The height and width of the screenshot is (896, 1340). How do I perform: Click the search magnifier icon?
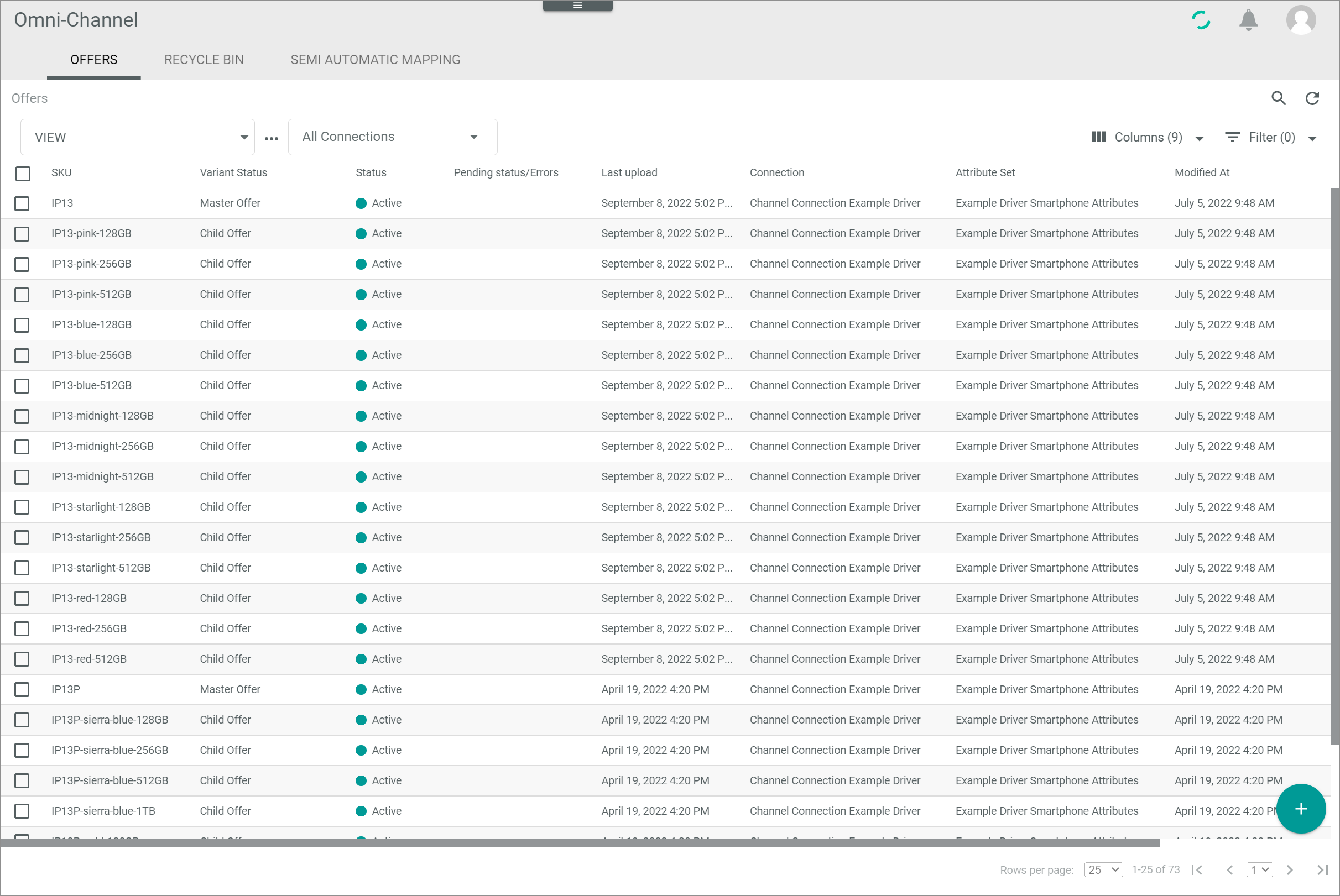point(1278,98)
